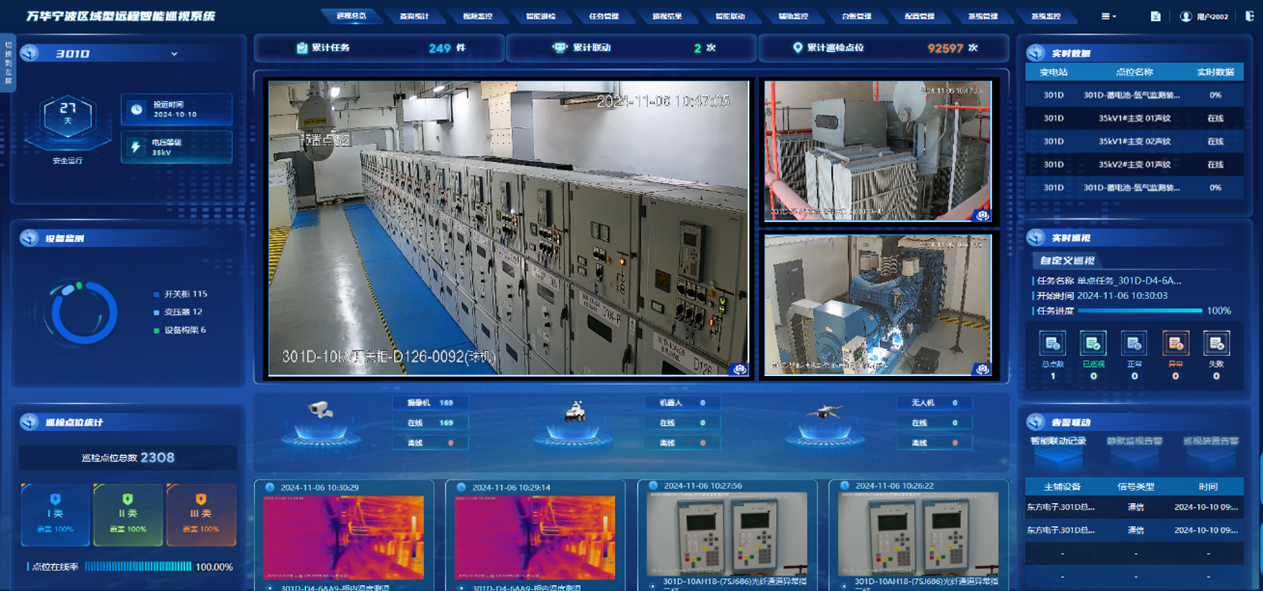1263x591 pixels.
Task: Click the 失败 failed count icon
Action: (x=1216, y=344)
